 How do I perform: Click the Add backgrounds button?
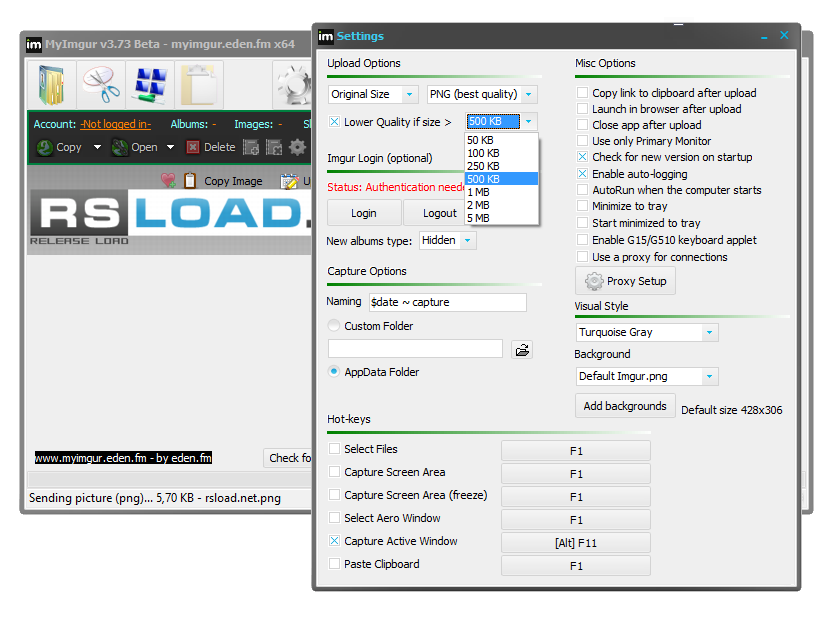(x=625, y=406)
